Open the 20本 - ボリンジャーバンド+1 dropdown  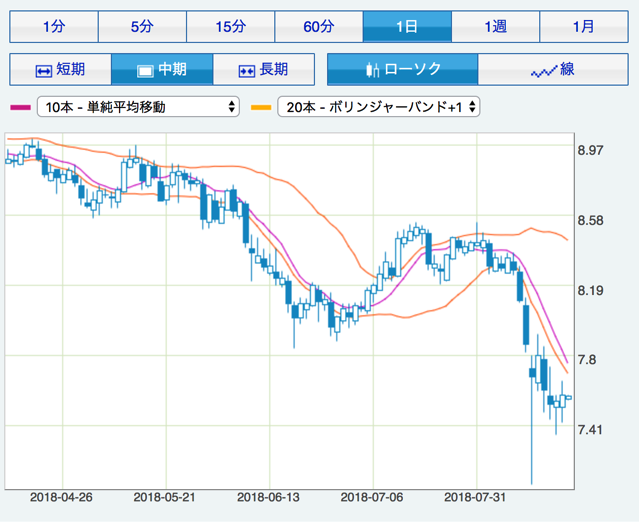coord(379,107)
